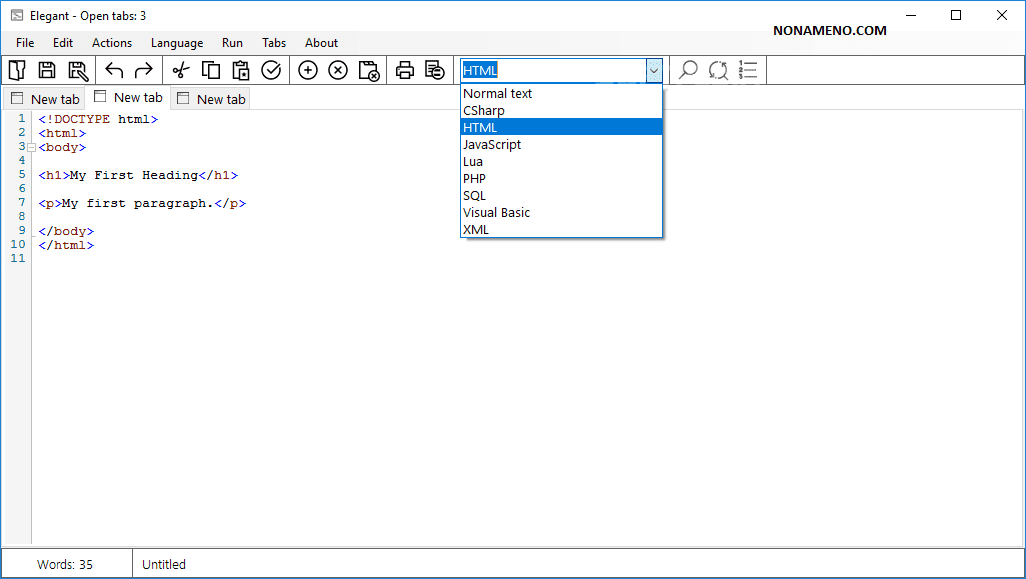Click the Undo arrow icon
This screenshot has height=579, width=1026.
tap(114, 70)
